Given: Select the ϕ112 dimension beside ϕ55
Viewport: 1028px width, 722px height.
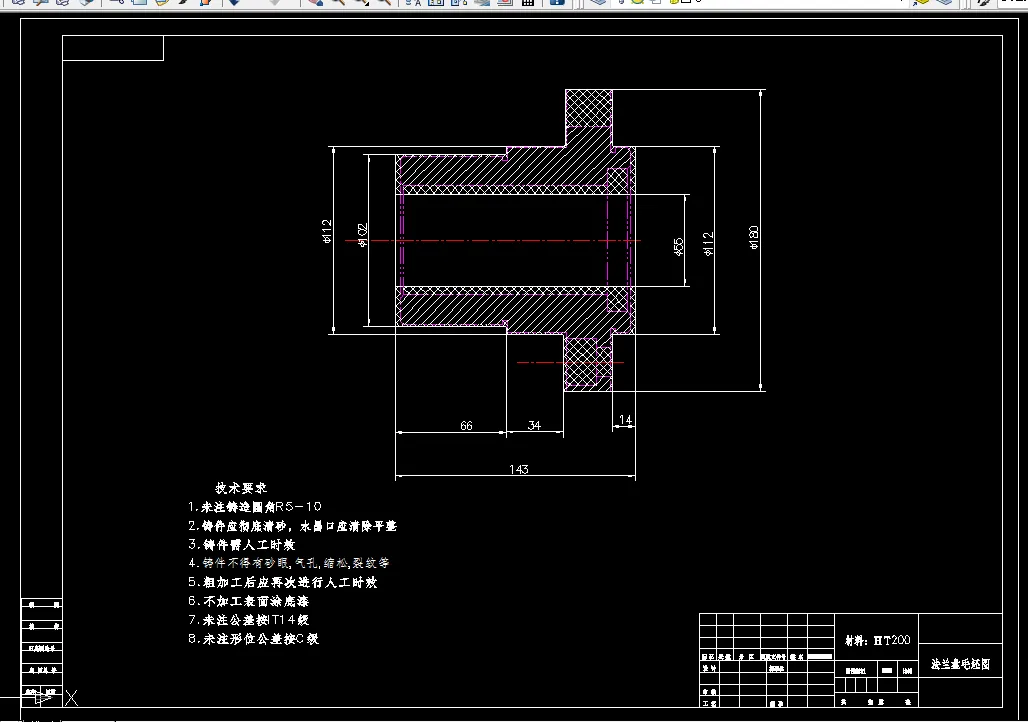Looking at the screenshot, I should [x=708, y=243].
